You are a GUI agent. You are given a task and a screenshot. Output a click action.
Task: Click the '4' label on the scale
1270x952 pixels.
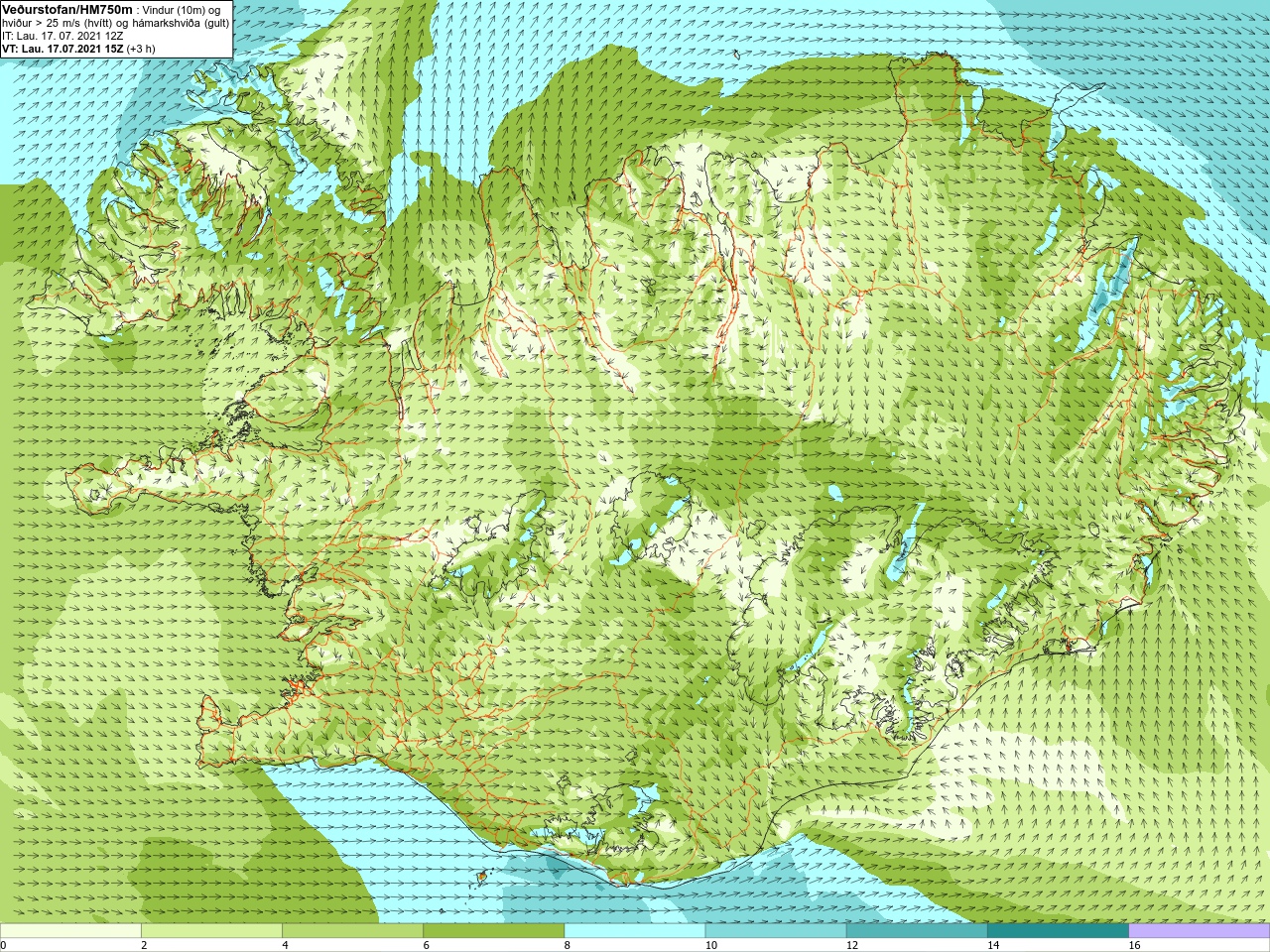tap(285, 945)
